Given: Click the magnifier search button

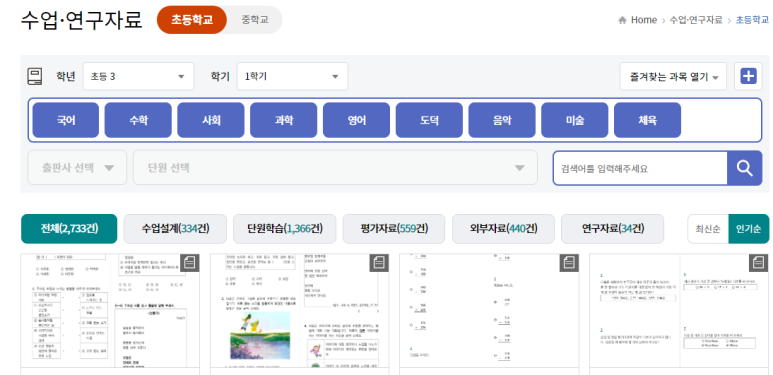Looking at the screenshot, I should coord(744,168).
